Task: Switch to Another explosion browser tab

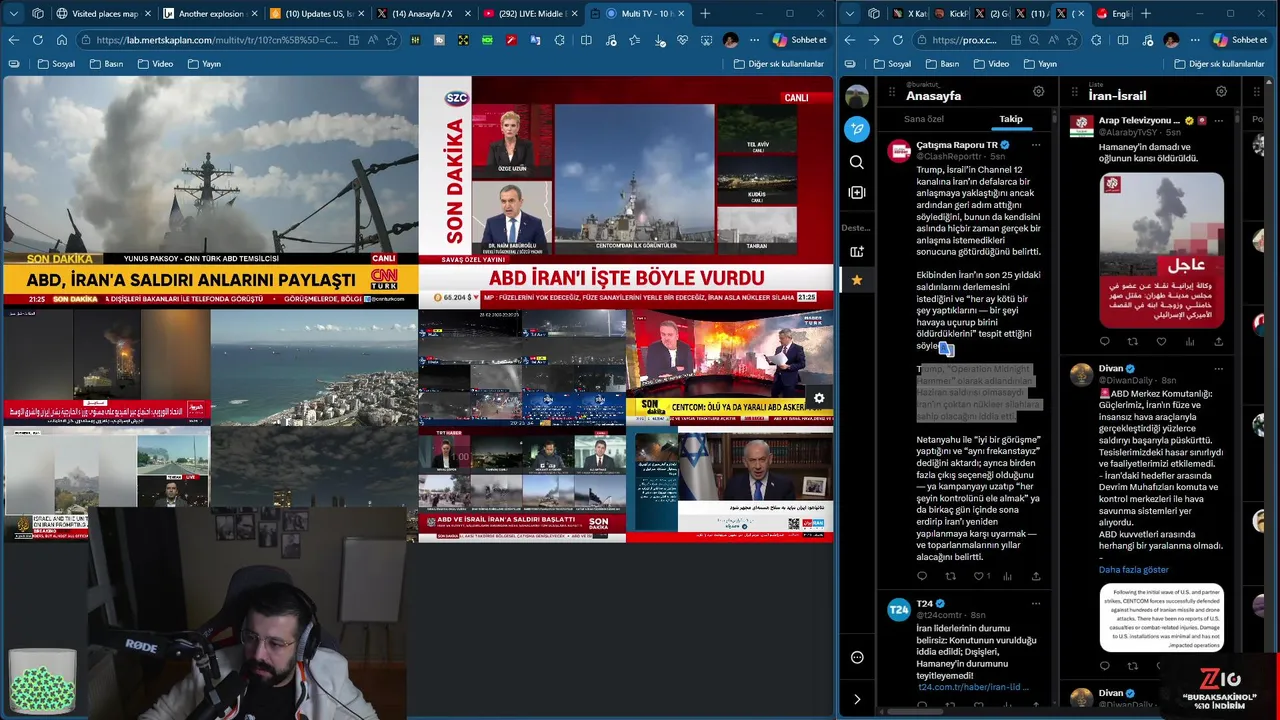Action: point(208,13)
